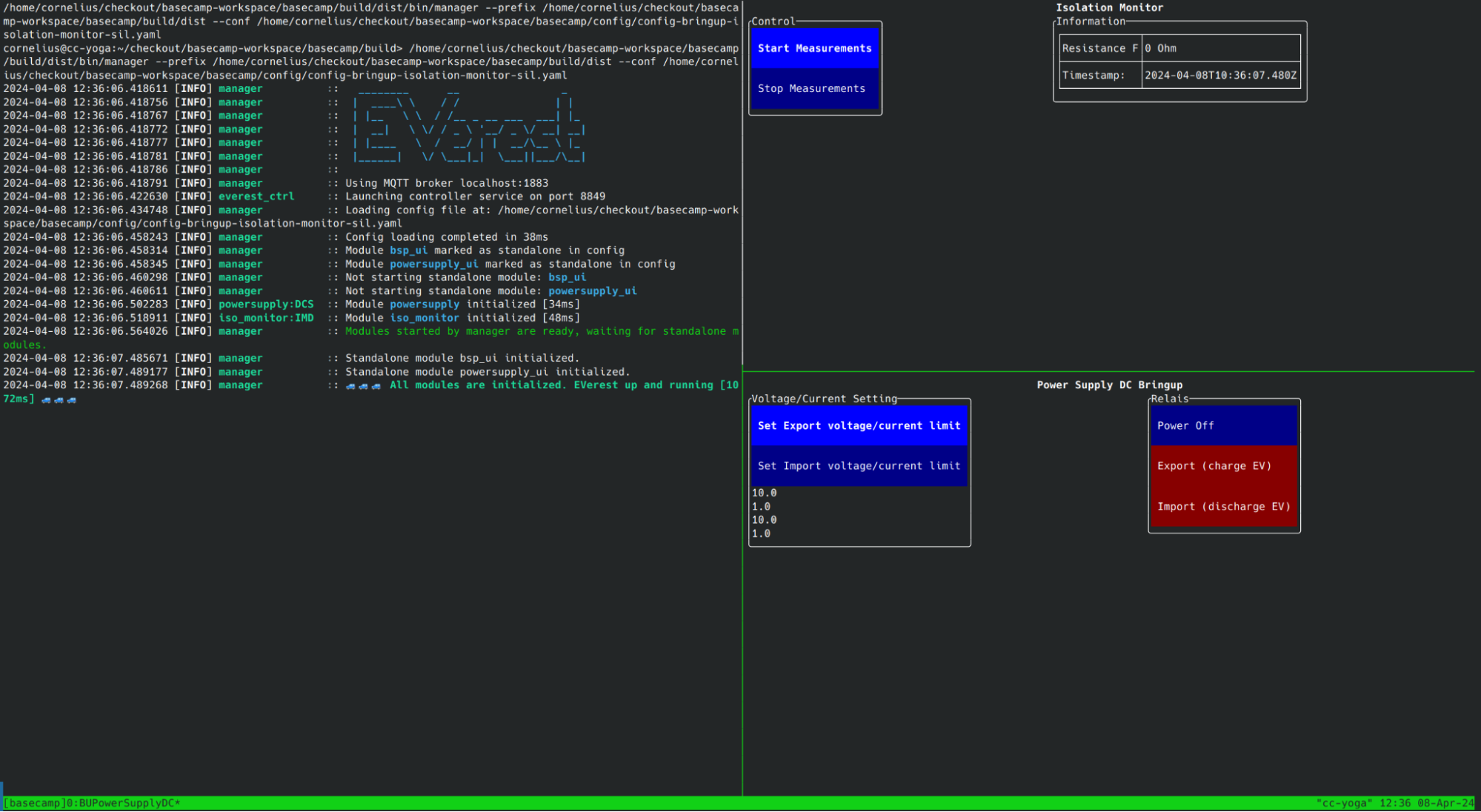Activate Import (discharge EV) relay
Viewport: 1481px width, 812px height.
(x=1222, y=506)
